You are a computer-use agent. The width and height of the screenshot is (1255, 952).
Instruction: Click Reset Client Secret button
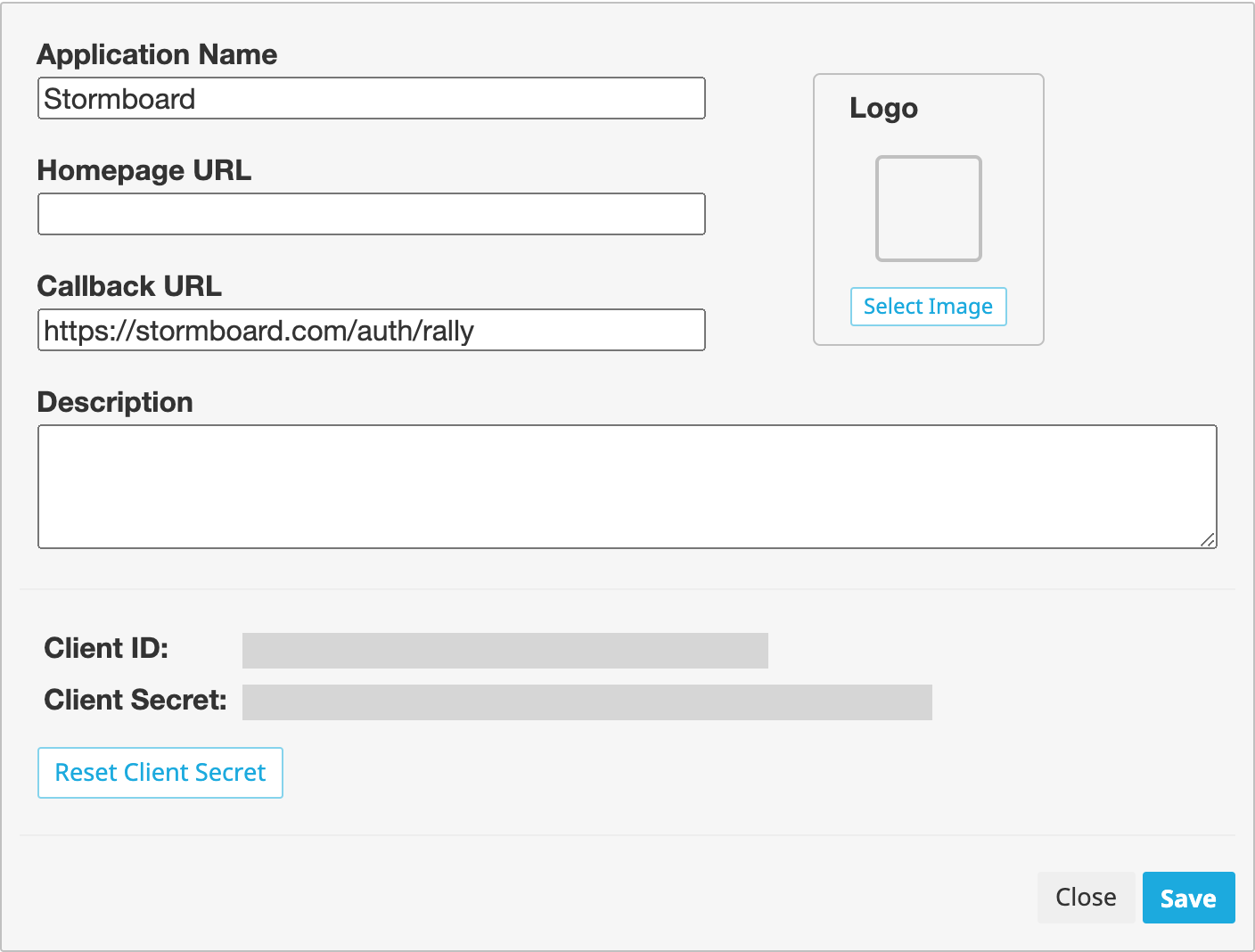(x=160, y=773)
